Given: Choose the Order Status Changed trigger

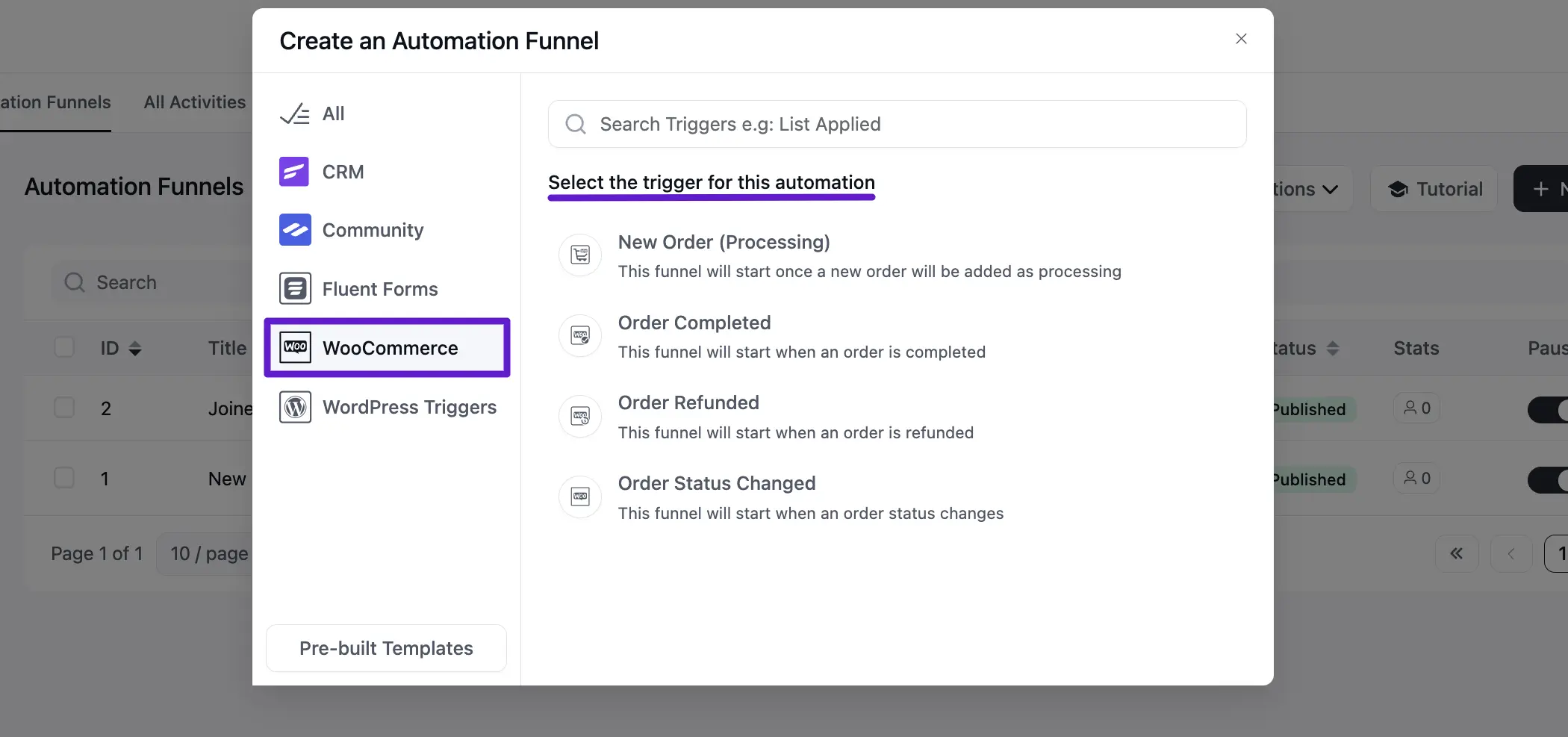Looking at the screenshot, I should click(896, 497).
